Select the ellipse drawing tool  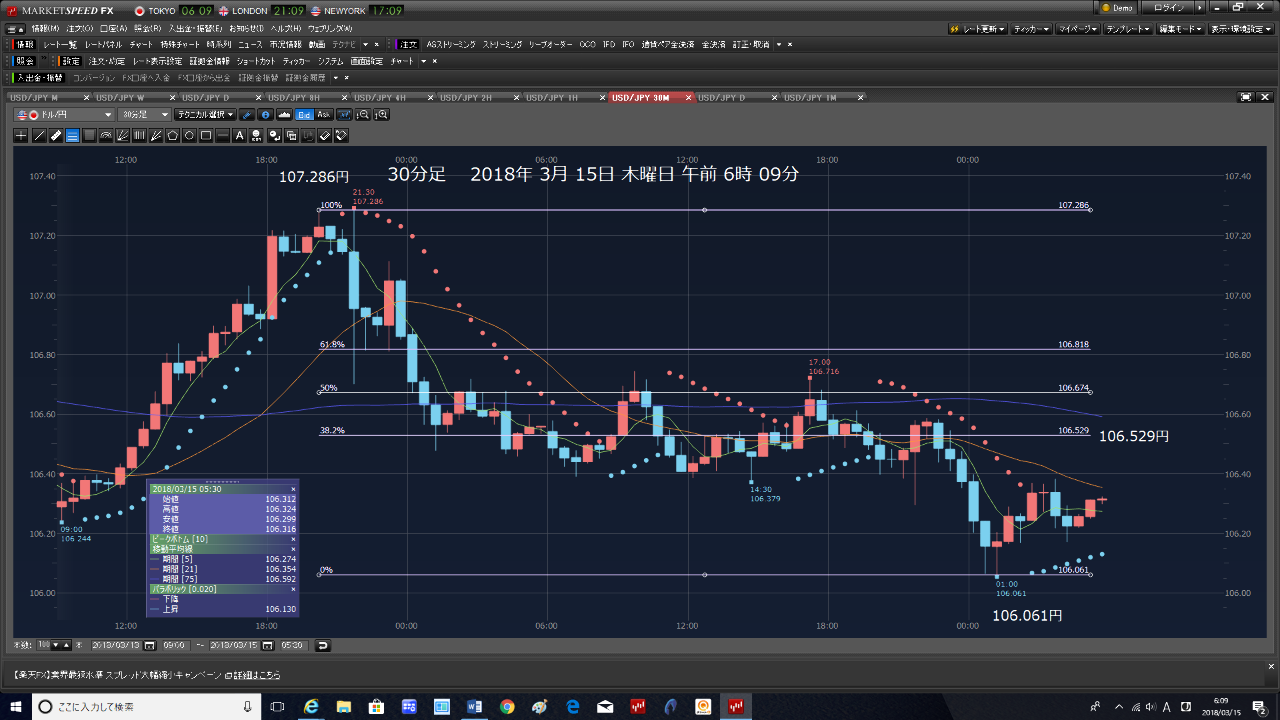tap(190, 135)
